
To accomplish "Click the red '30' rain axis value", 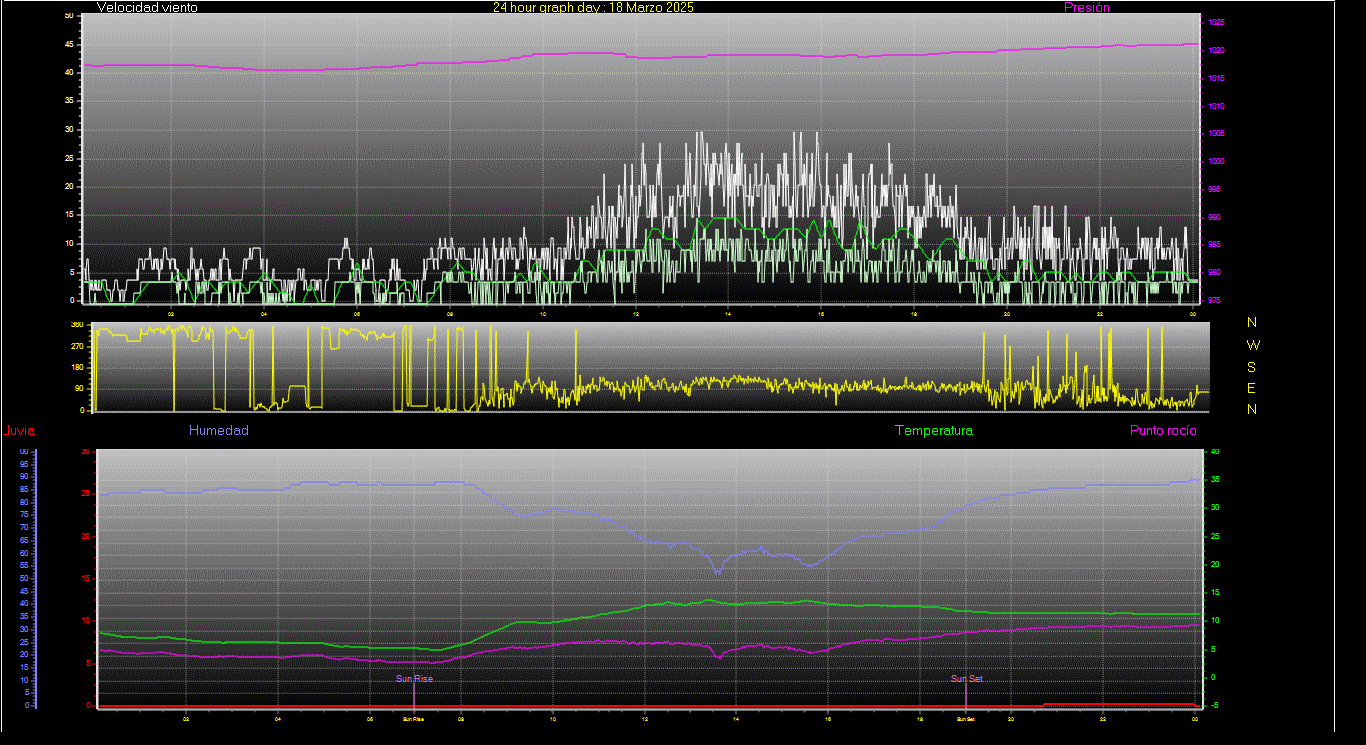I will (86, 452).
